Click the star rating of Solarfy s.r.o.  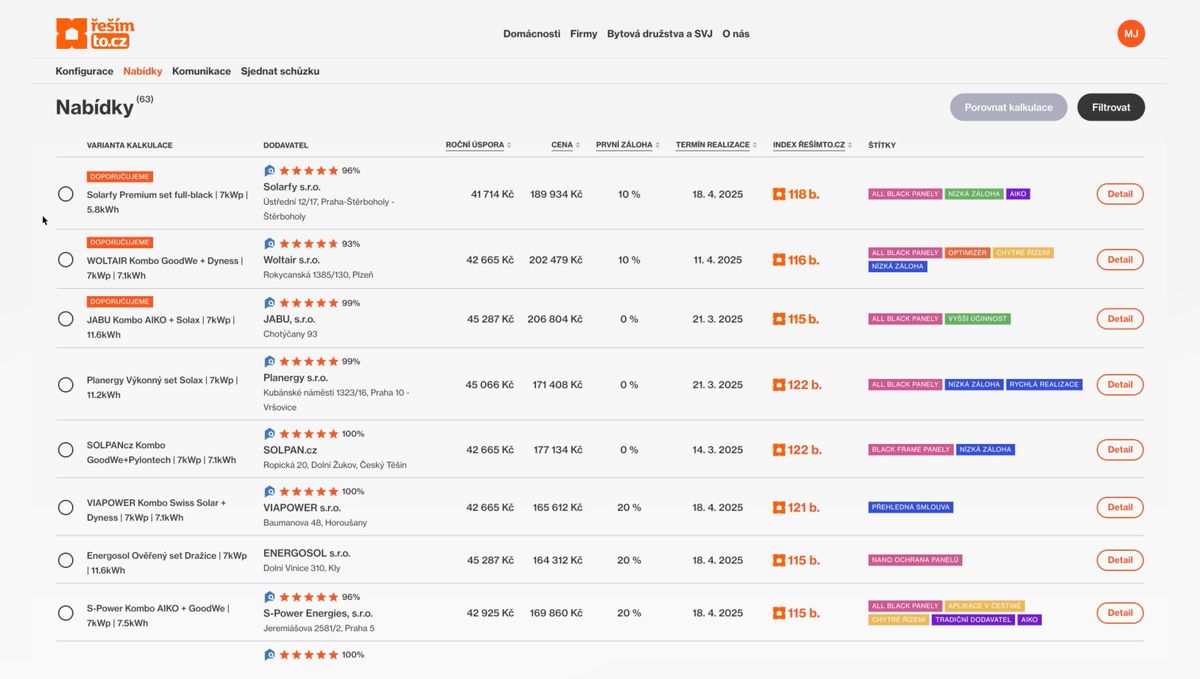308,170
